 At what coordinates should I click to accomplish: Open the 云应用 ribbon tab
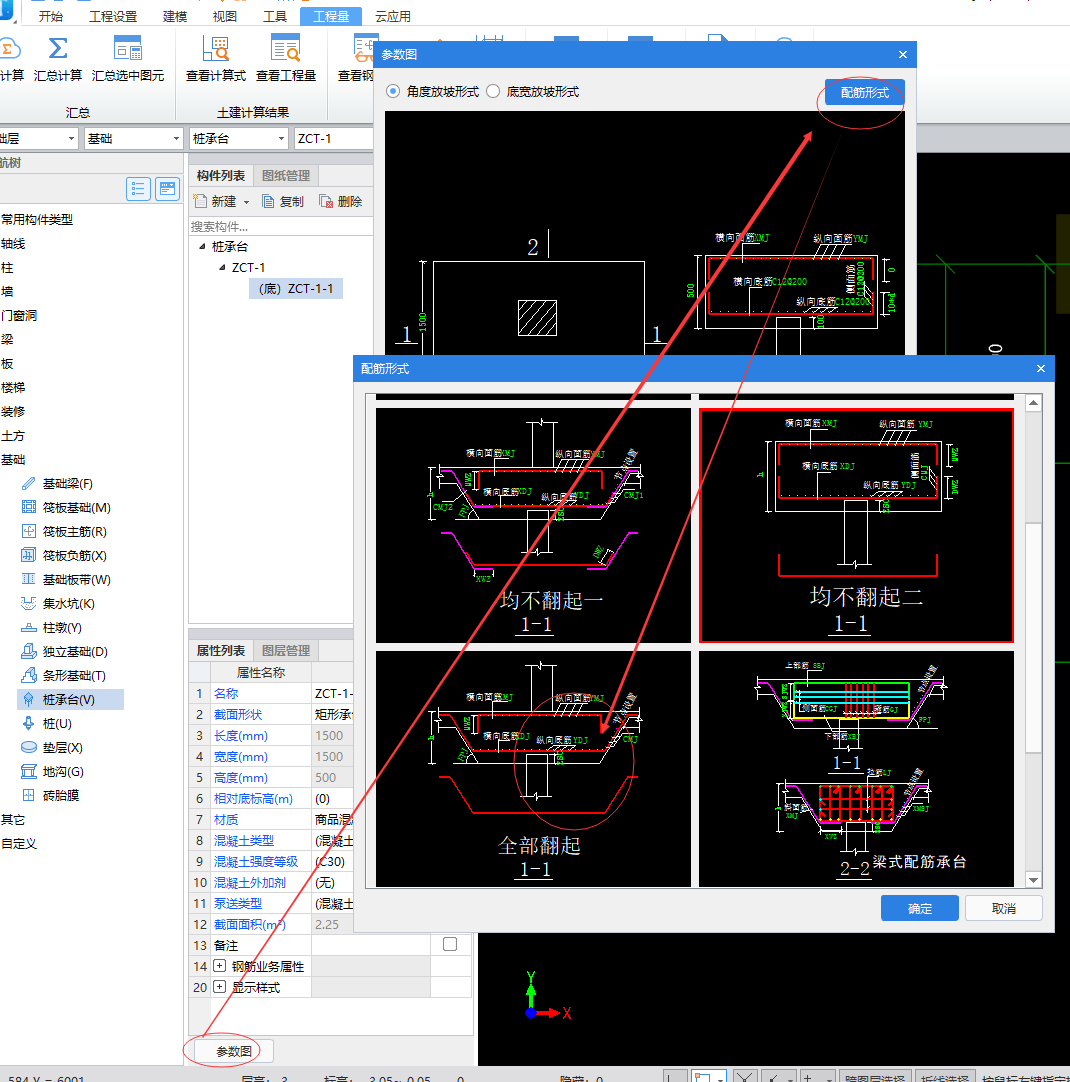[x=393, y=16]
